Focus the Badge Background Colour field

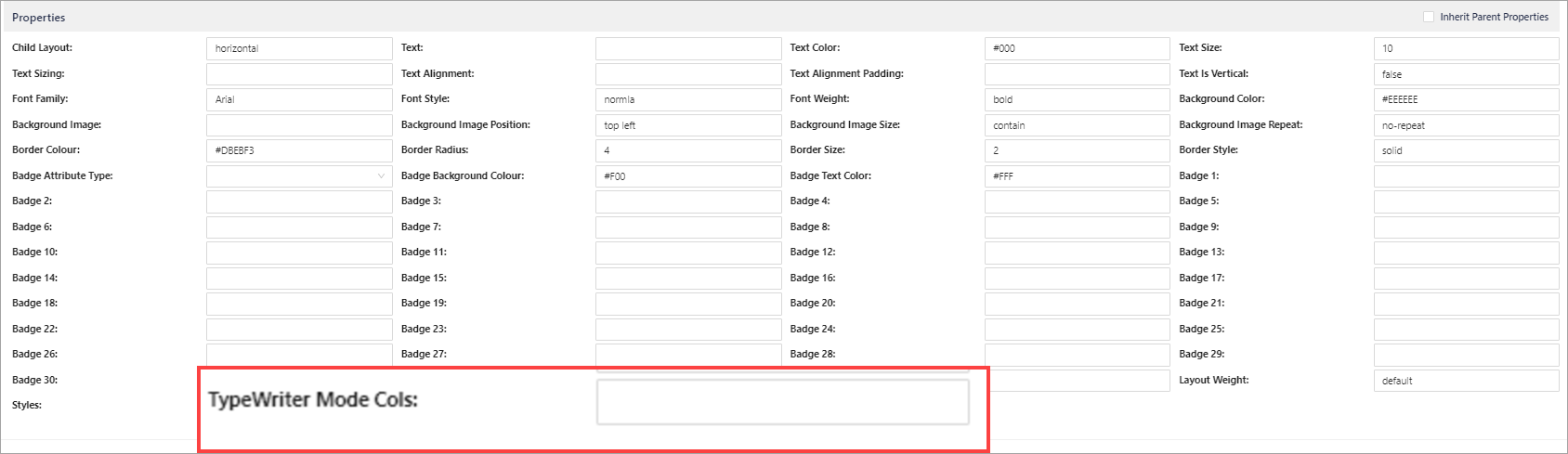(687, 175)
